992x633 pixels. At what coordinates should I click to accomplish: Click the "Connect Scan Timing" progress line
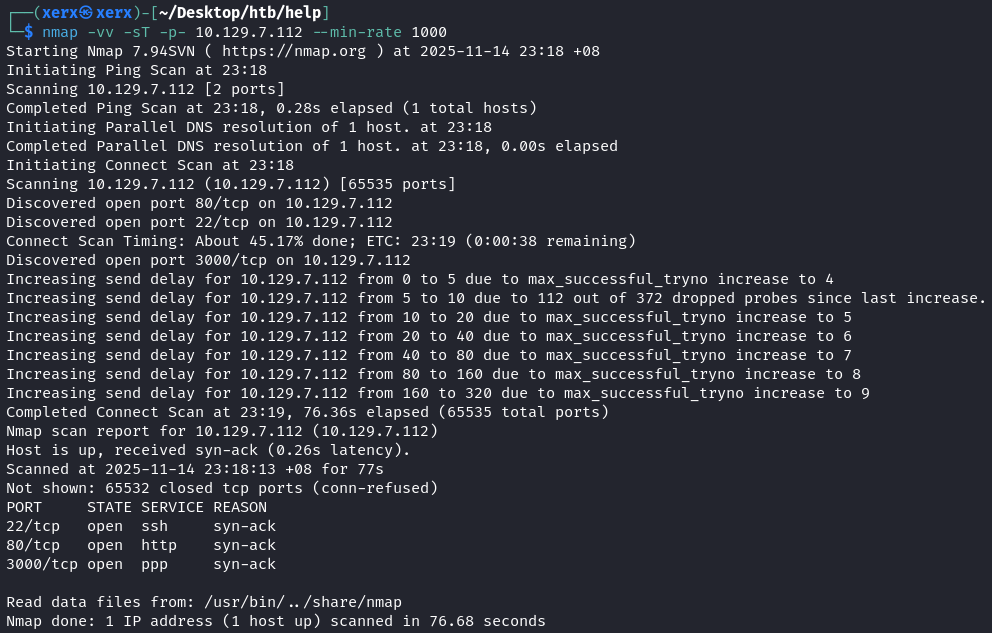point(321,241)
